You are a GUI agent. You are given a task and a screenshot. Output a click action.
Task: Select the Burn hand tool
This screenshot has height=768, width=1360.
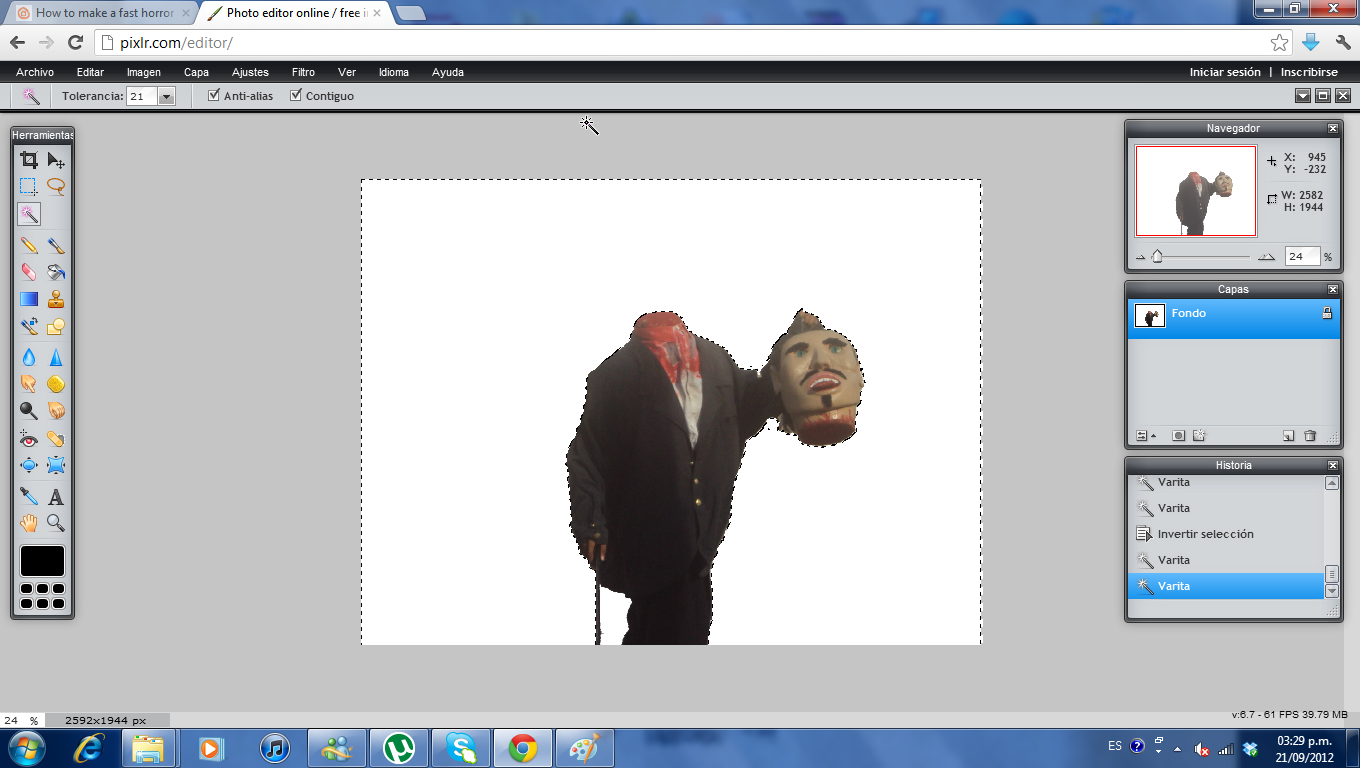click(56, 410)
